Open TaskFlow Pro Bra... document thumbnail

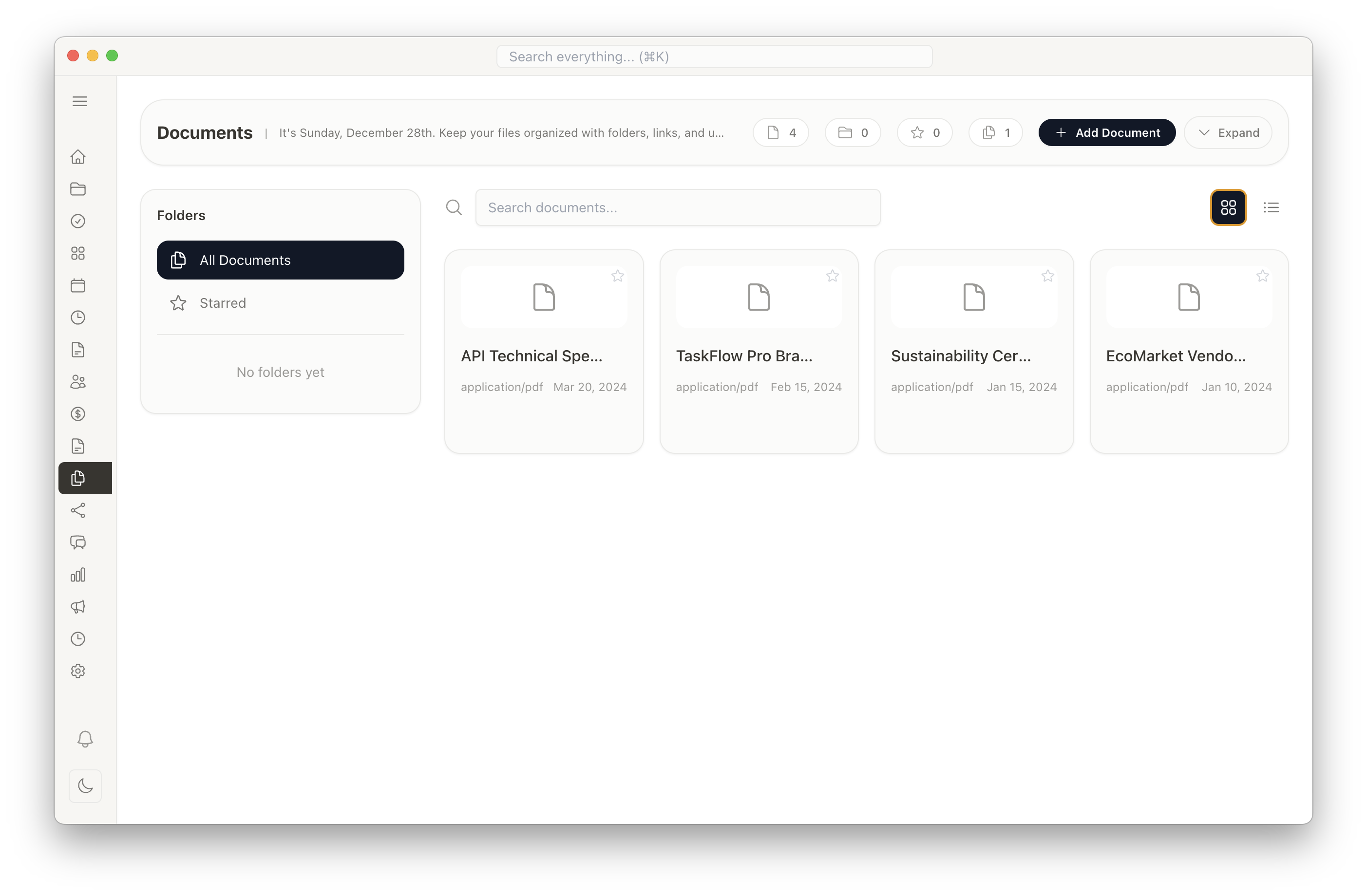[759, 297]
